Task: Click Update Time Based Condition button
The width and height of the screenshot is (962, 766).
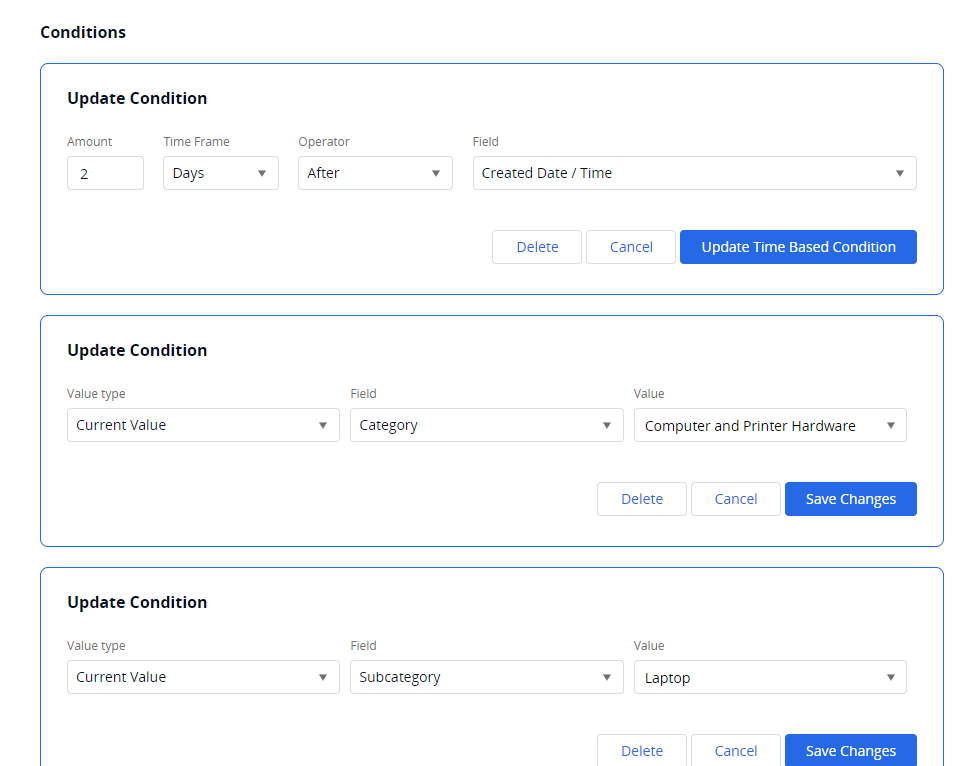Action: click(798, 247)
